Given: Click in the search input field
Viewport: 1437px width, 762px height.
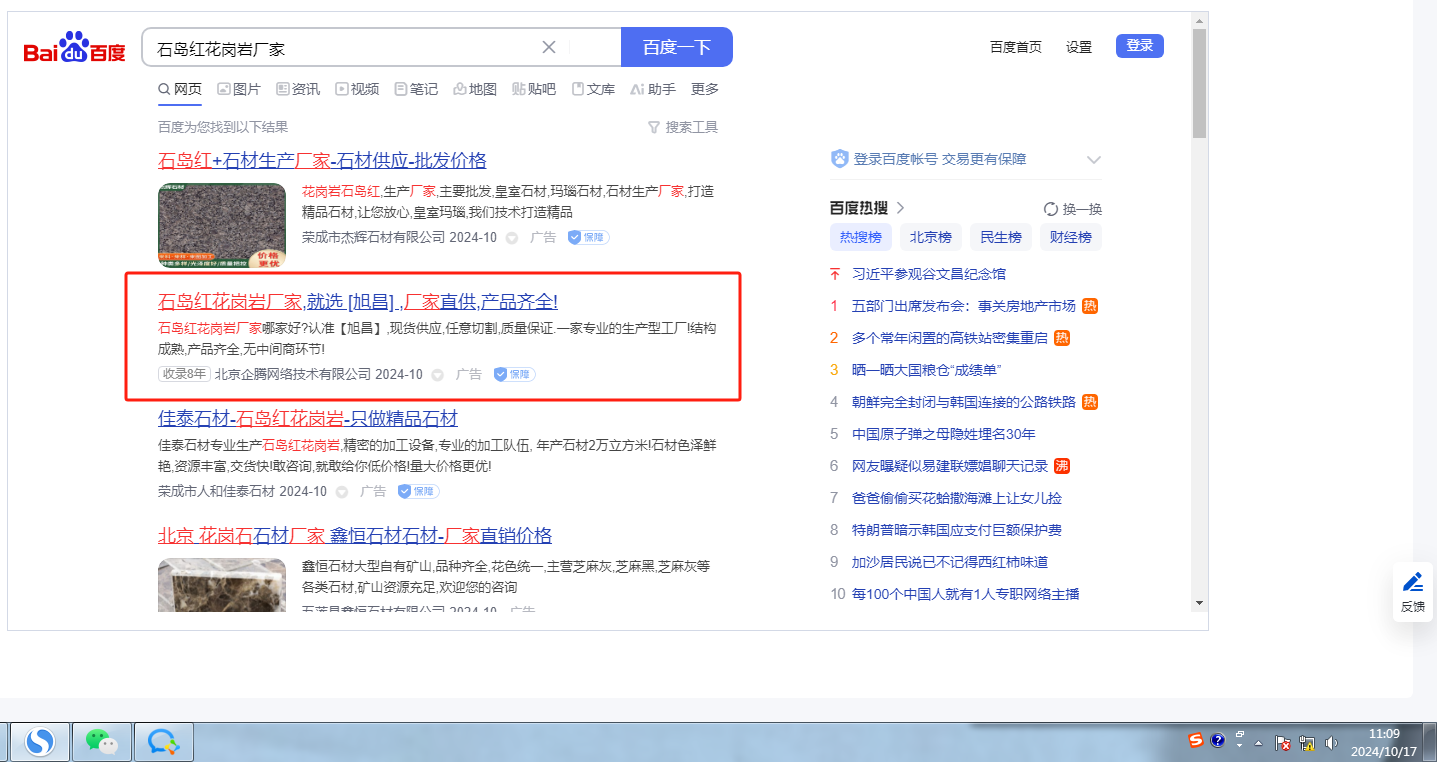Looking at the screenshot, I should click(340, 48).
